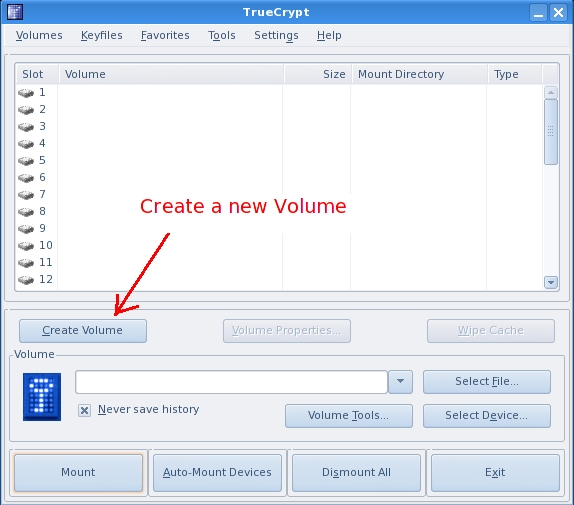
Task: Click Auto-Mount Devices button
Action: pos(217,472)
